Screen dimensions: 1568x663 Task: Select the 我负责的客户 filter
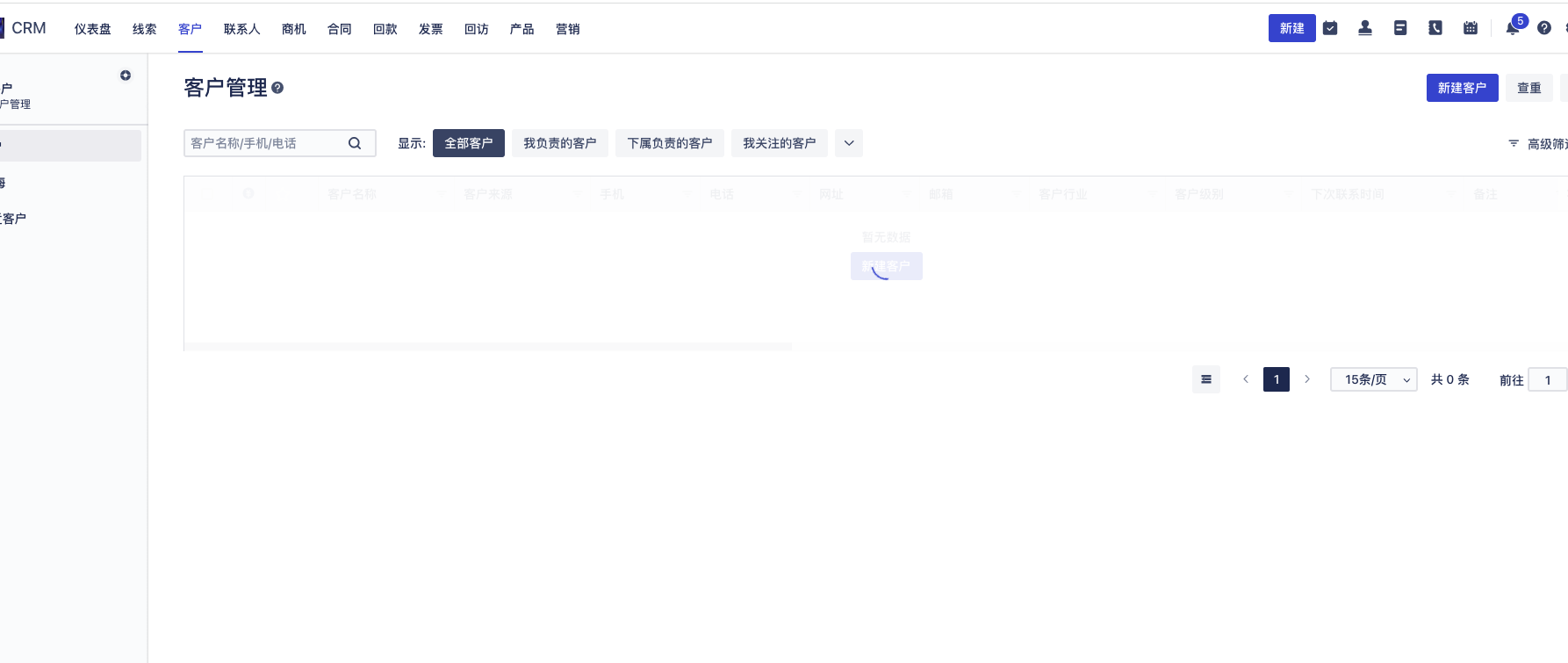click(x=560, y=143)
